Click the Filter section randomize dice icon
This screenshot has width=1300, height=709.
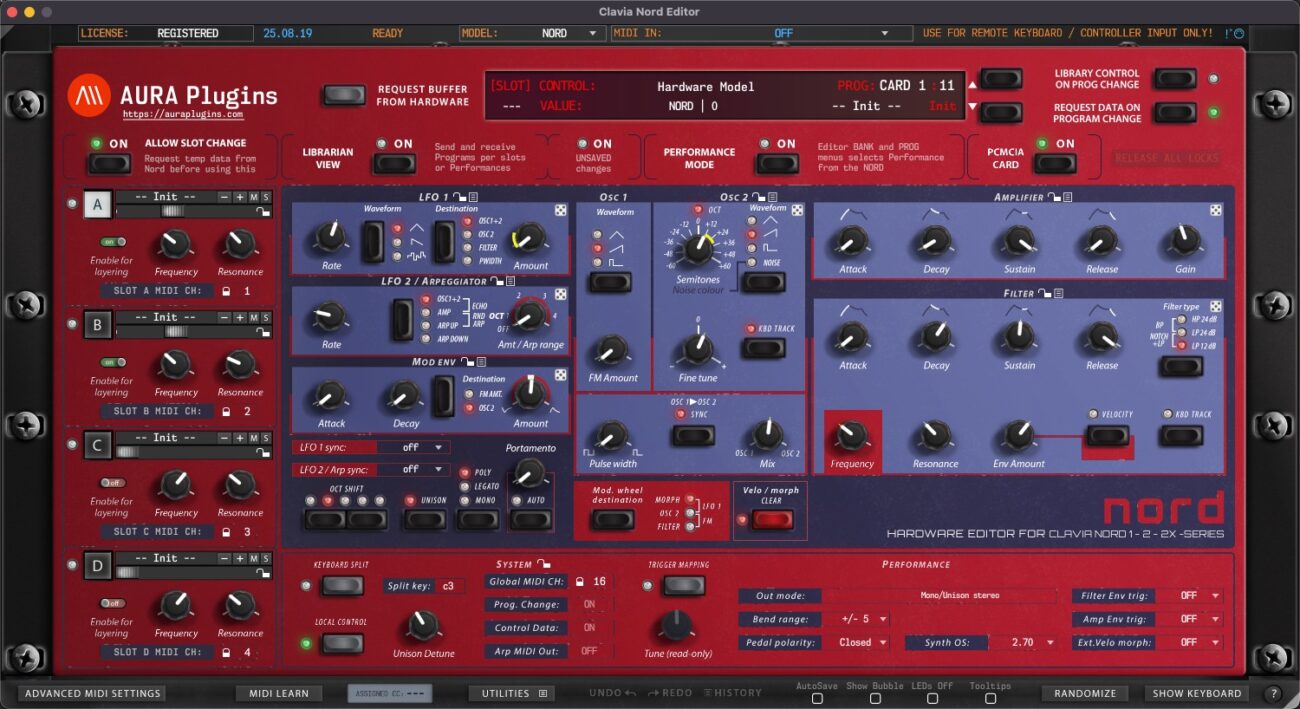(1215, 307)
